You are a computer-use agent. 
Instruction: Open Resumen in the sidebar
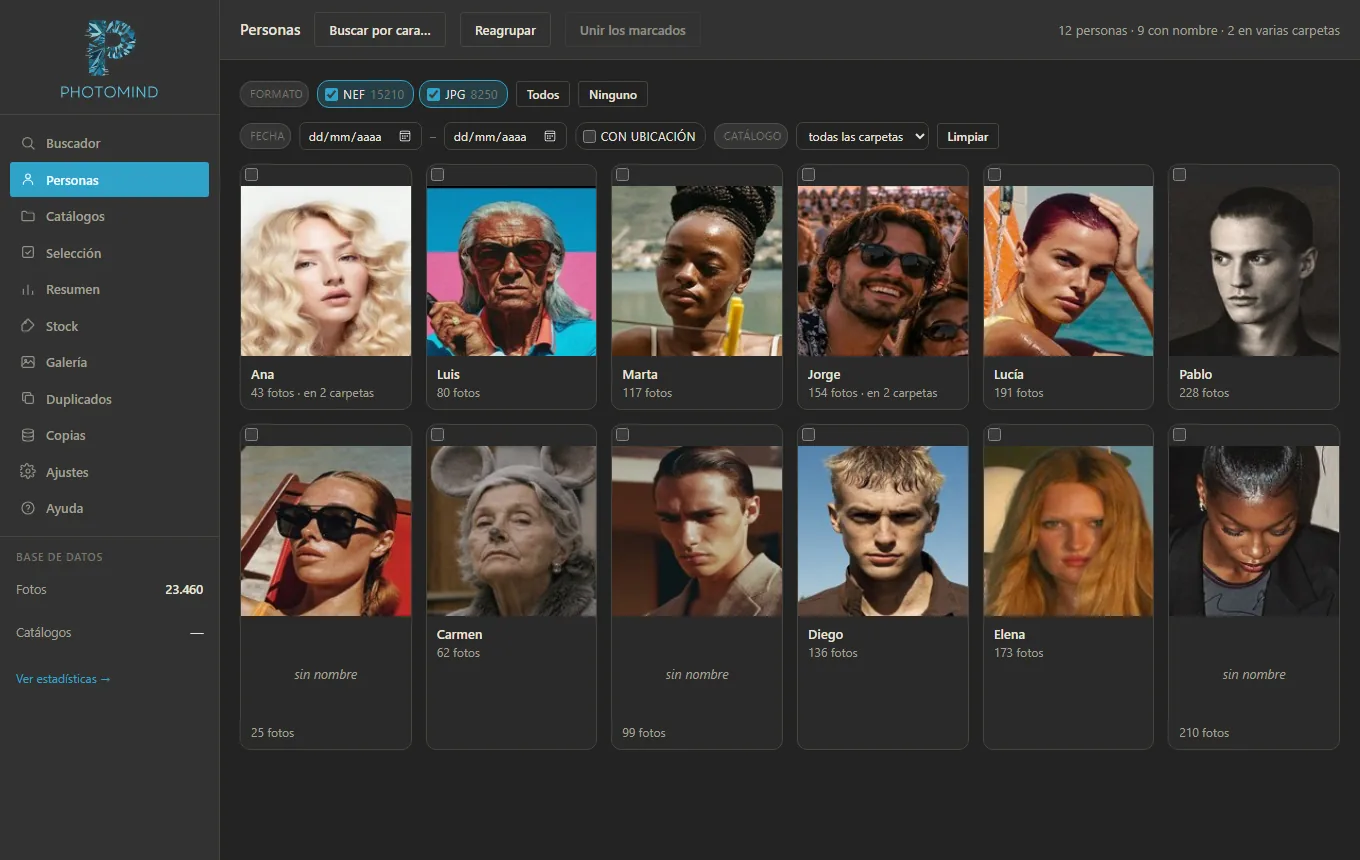(x=109, y=289)
